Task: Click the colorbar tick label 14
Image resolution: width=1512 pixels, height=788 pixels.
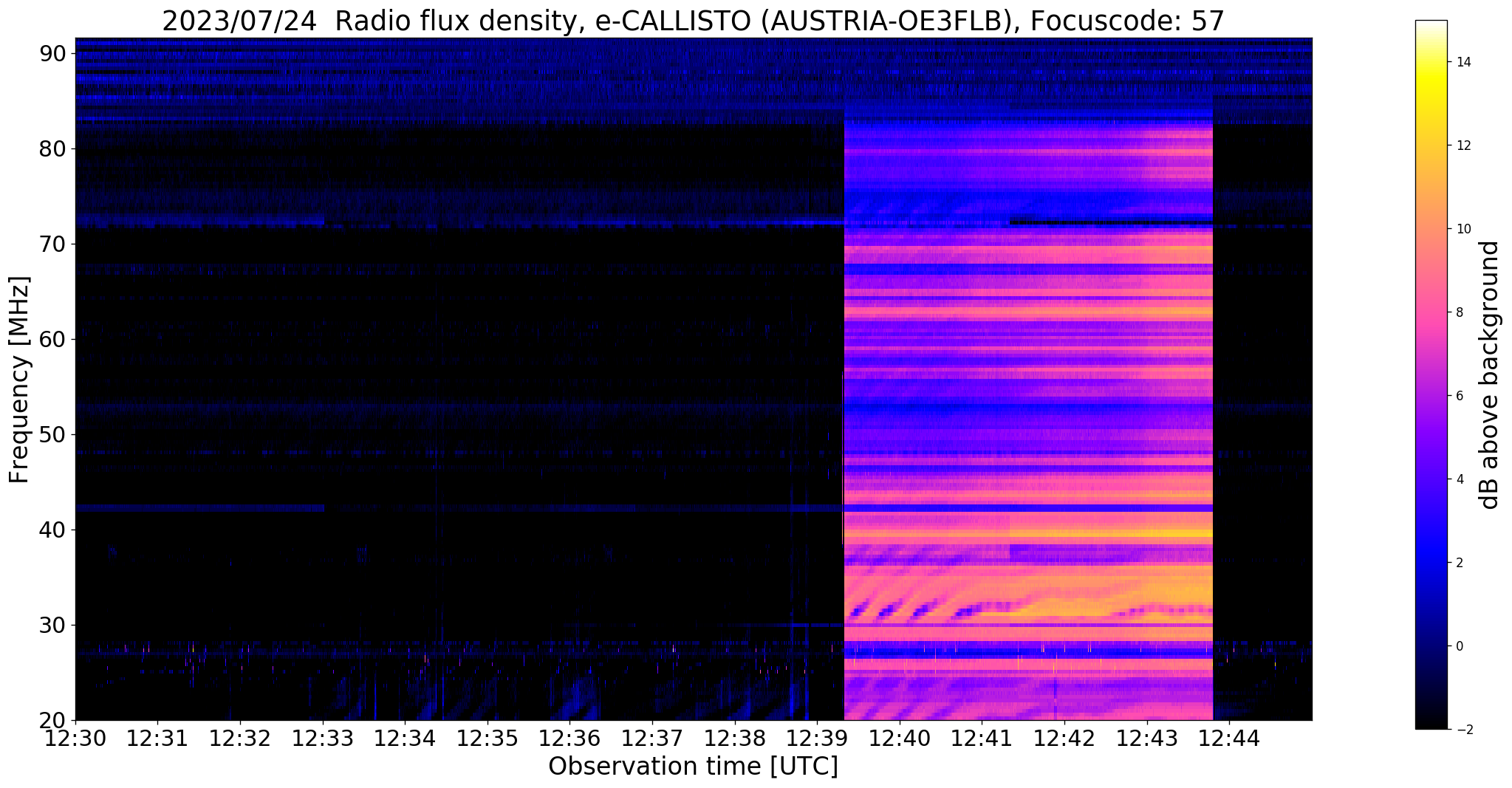Action: [1462, 62]
